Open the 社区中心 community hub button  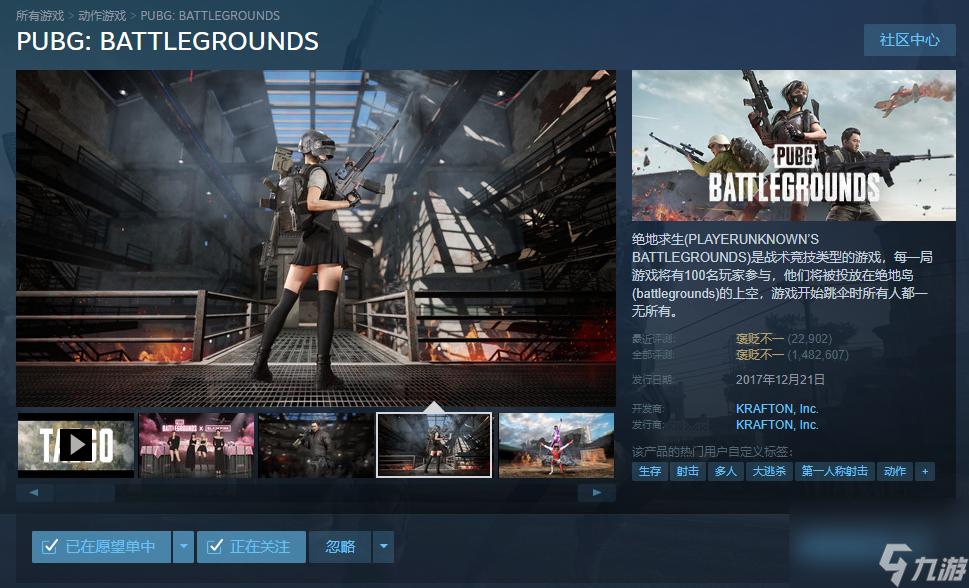coord(909,40)
